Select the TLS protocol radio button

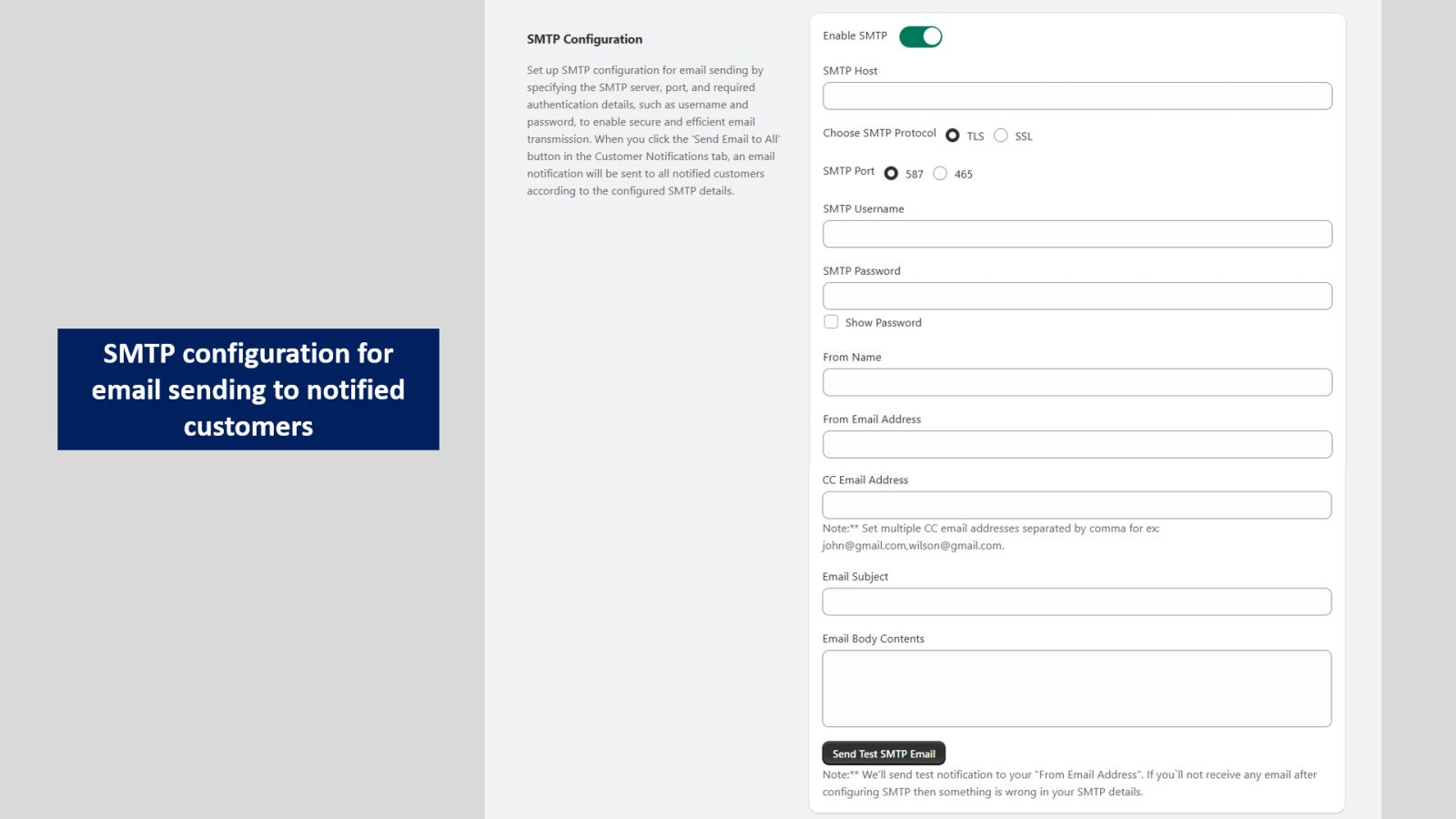952,136
